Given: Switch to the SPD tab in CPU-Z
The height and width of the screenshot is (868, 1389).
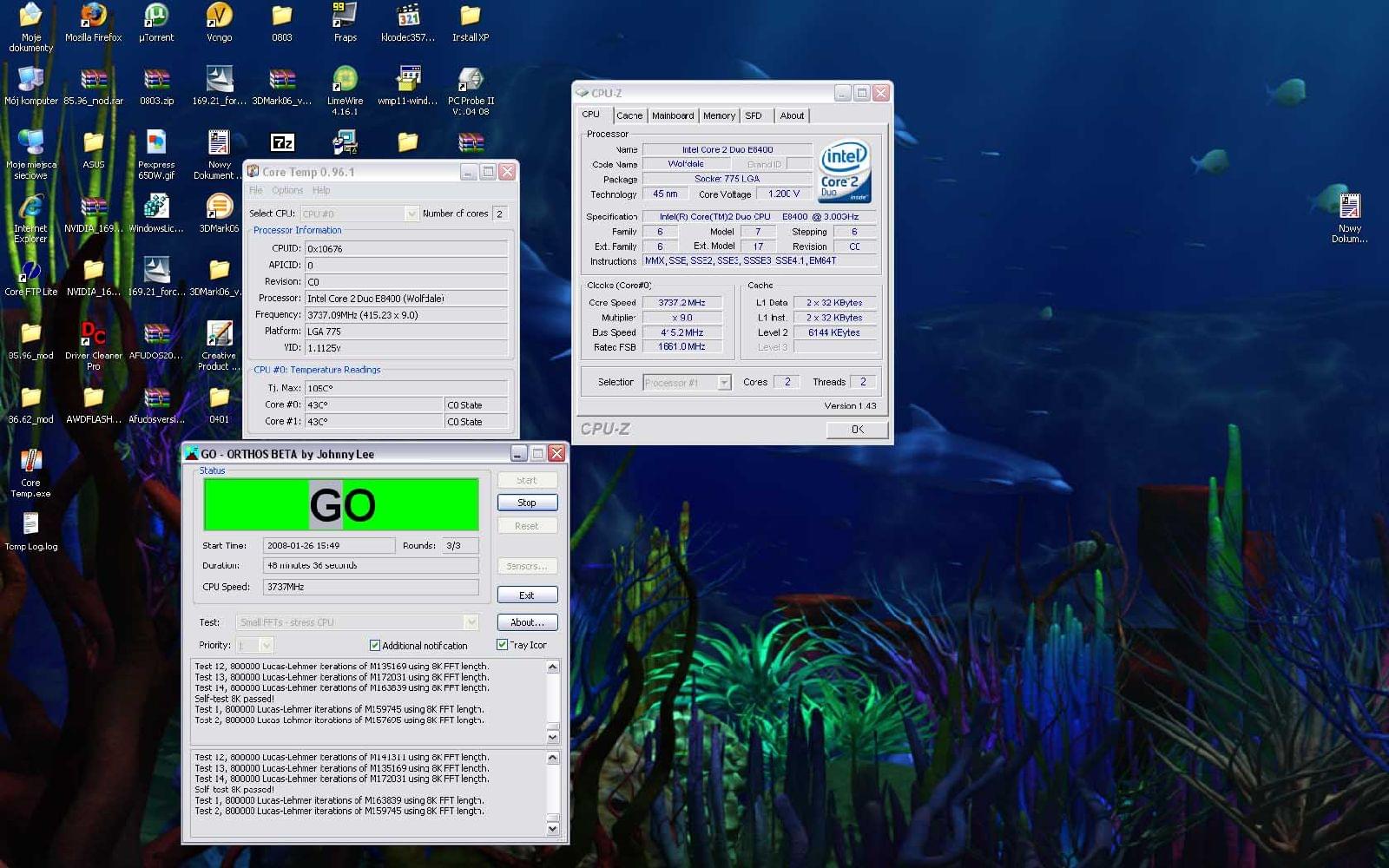Looking at the screenshot, I should (x=754, y=115).
